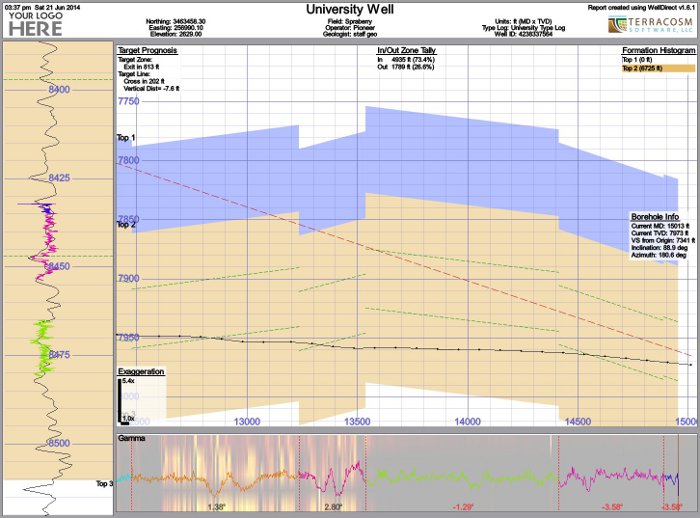Click the -1.29° dip label
The width and height of the screenshot is (700, 518).
[463, 507]
